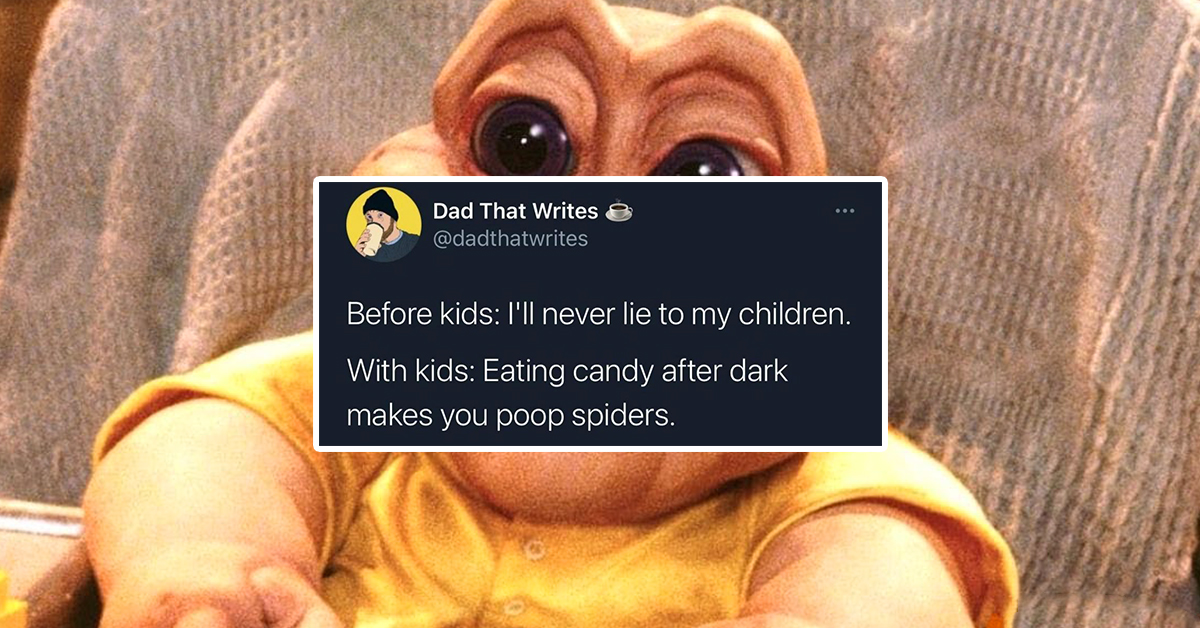1200x628 pixels.
Task: Click the coffee cup emoji beside the name
Action: (x=620, y=211)
